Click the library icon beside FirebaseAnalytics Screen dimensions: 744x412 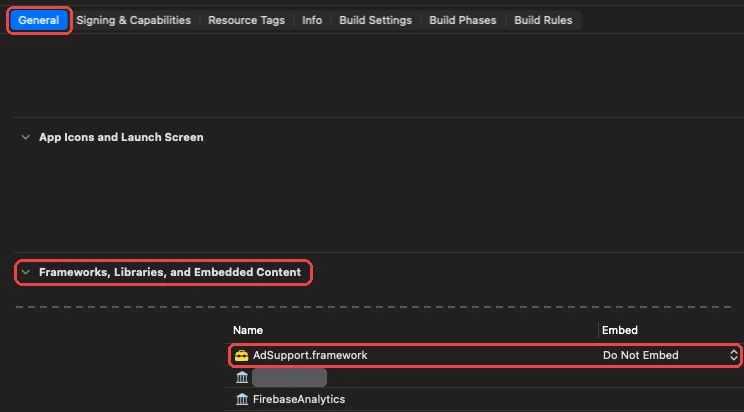click(242, 399)
